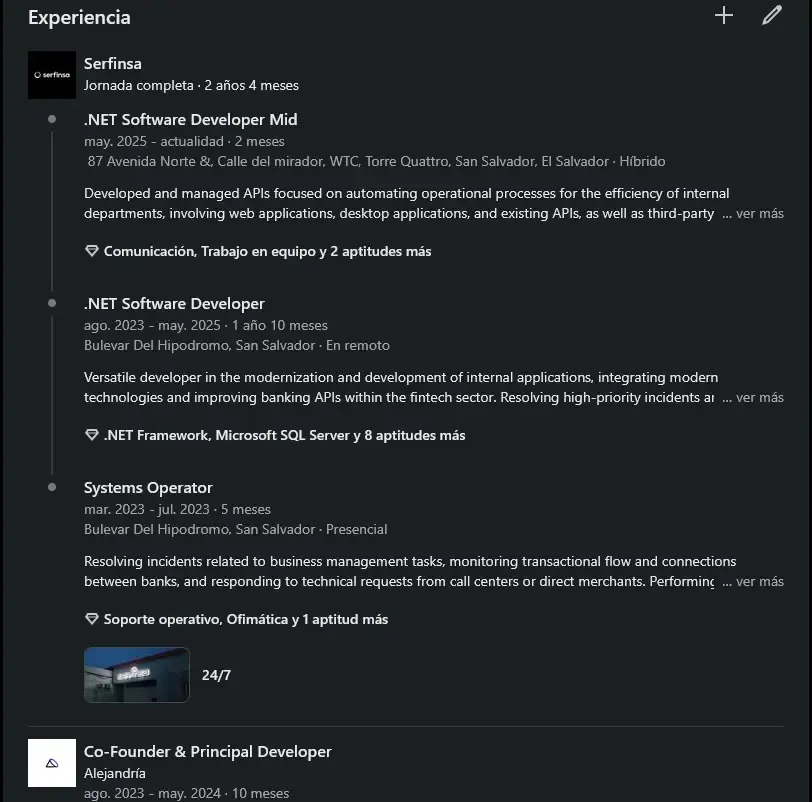The width and height of the screenshot is (812, 802).
Task: Select the ".NET Software Developer Mid" job title
Action: [x=189, y=119]
